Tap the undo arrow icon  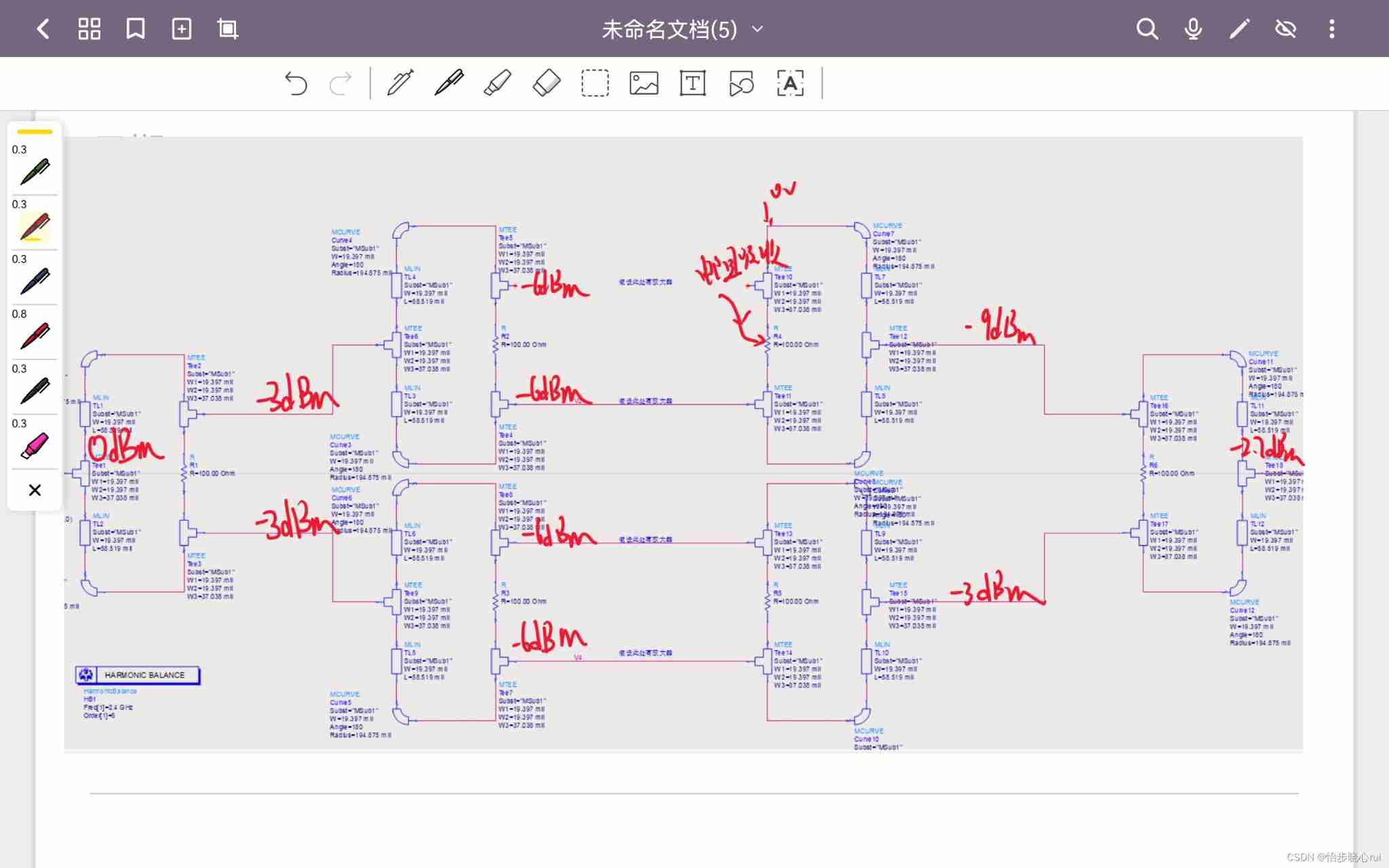(296, 84)
